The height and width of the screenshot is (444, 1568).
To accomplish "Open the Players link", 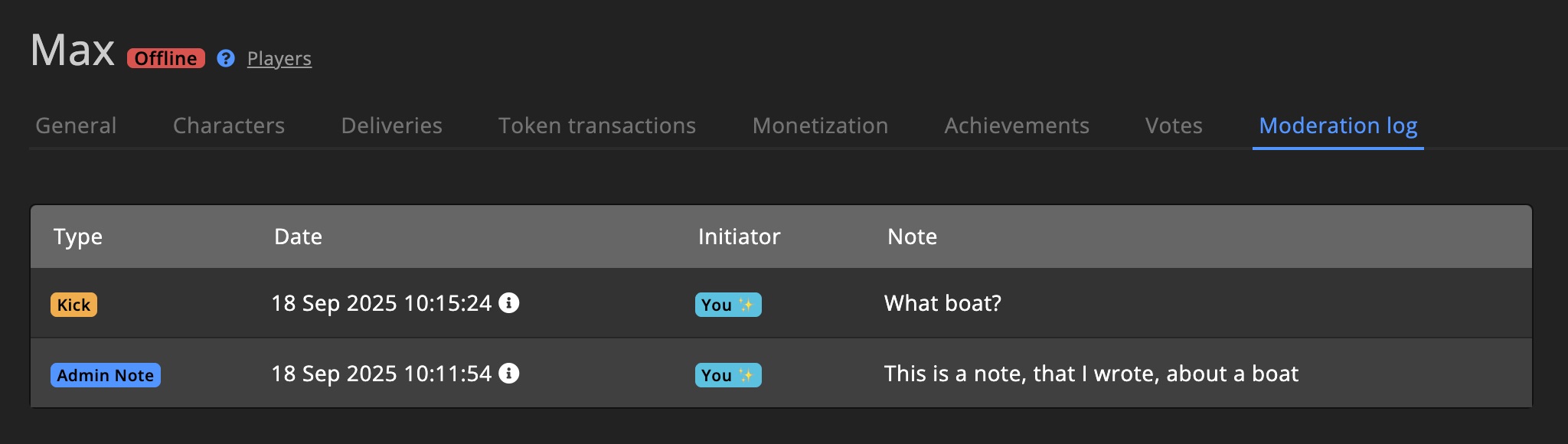I will [279, 58].
